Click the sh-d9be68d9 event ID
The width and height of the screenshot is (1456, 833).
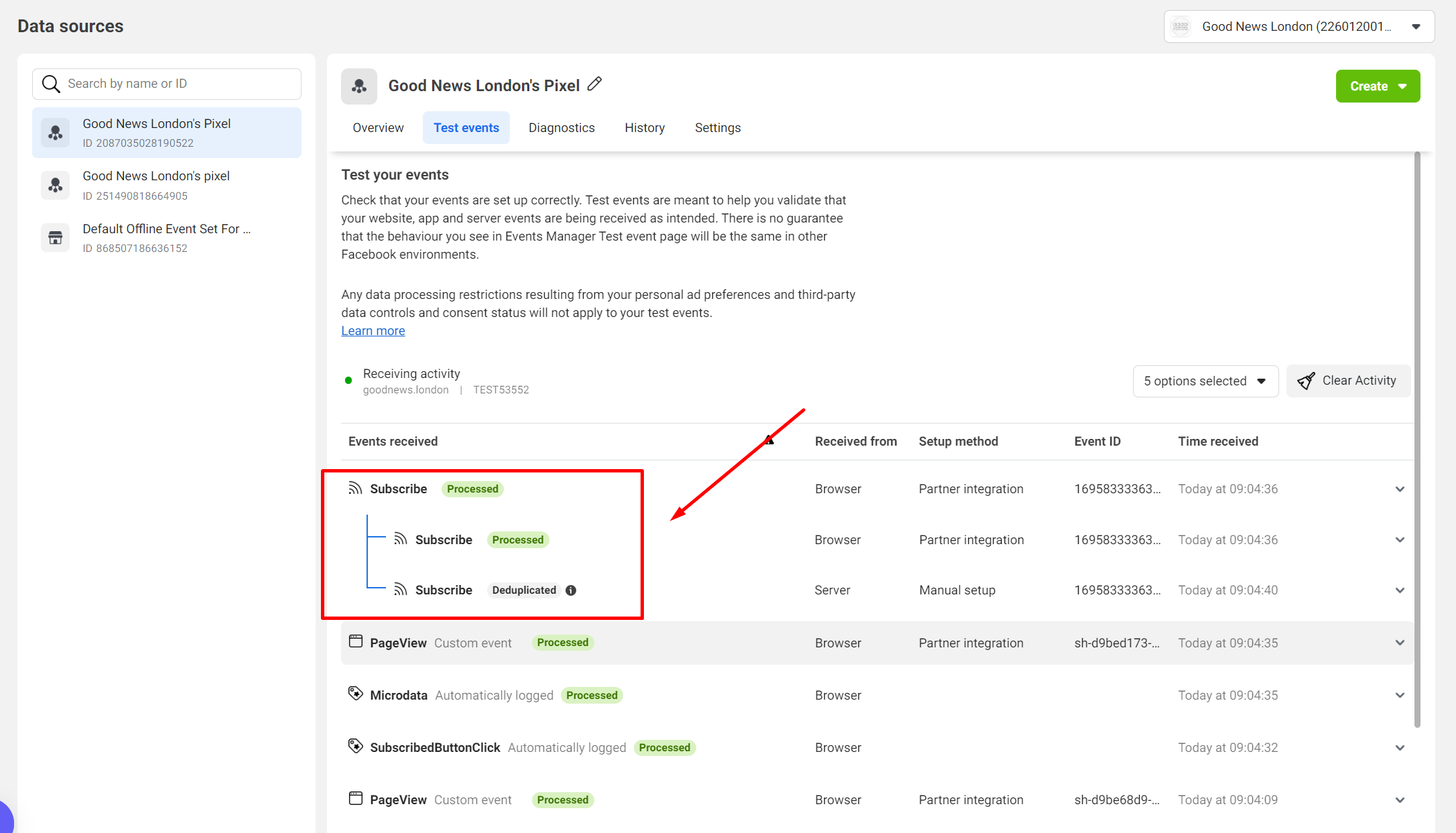click(x=1117, y=799)
